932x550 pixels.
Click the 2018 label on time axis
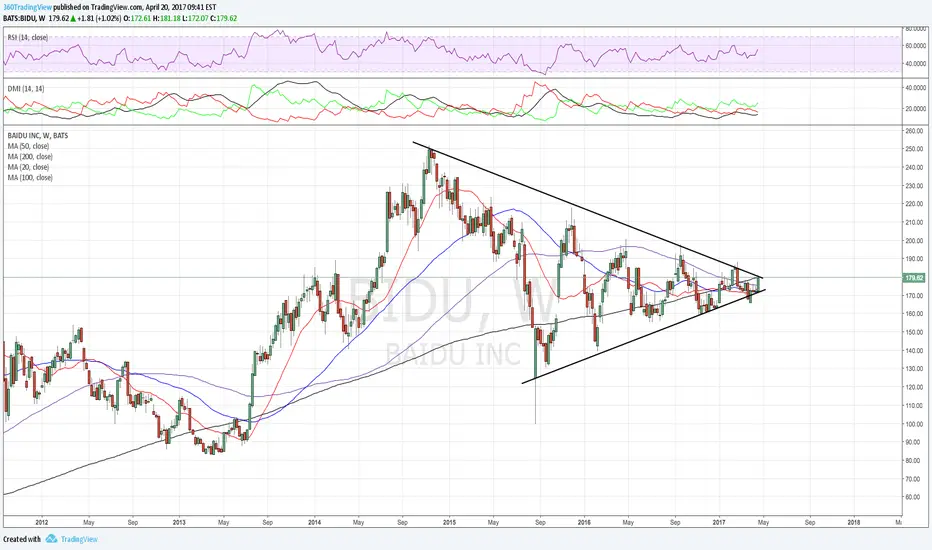click(854, 523)
